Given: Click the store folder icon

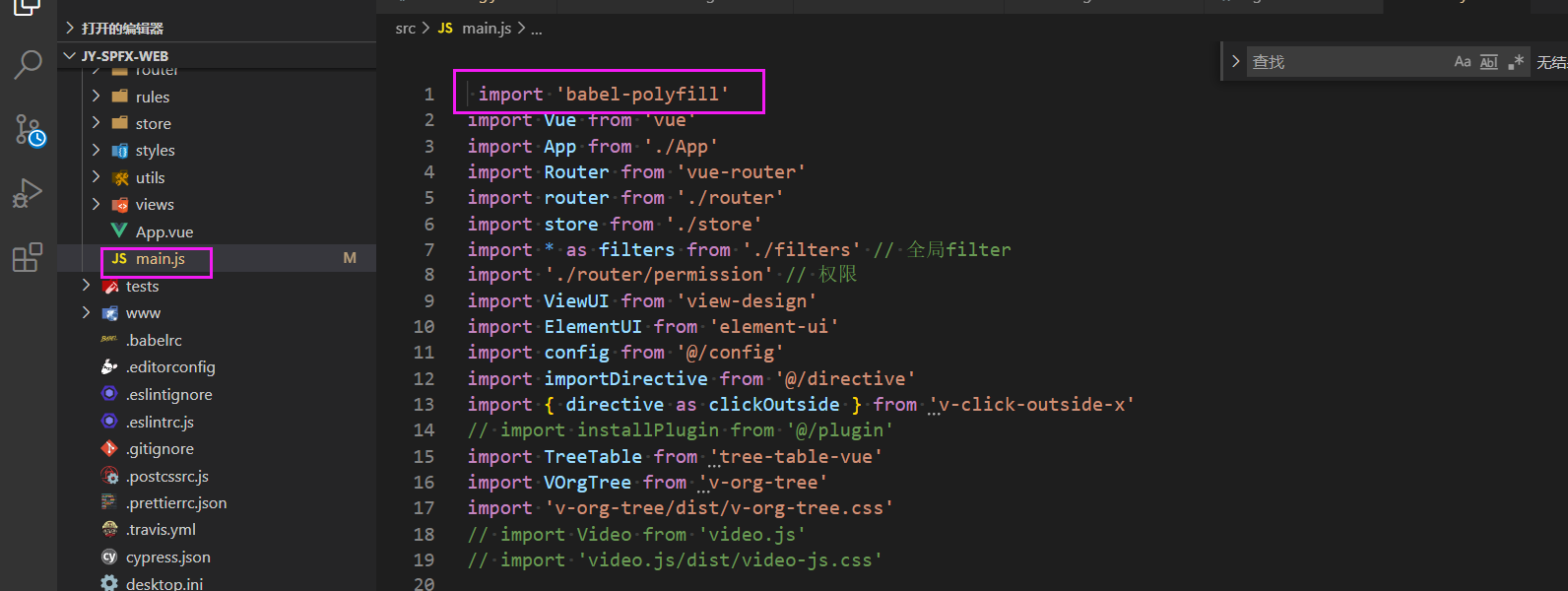Looking at the screenshot, I should coord(120,123).
